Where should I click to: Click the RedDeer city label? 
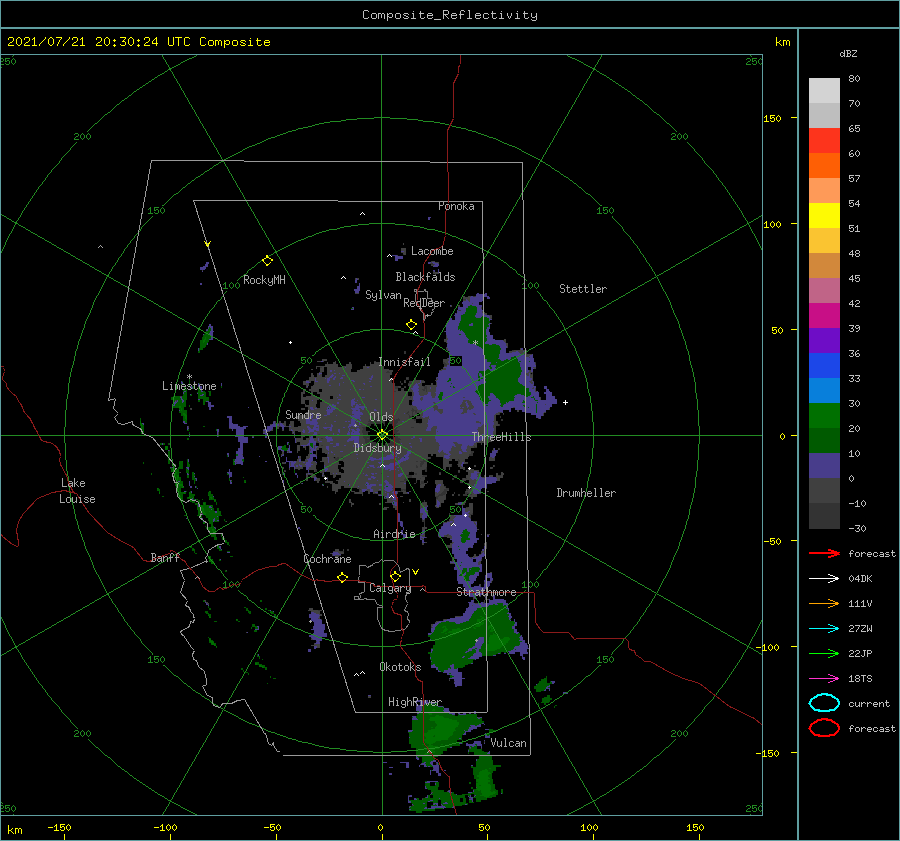424,303
